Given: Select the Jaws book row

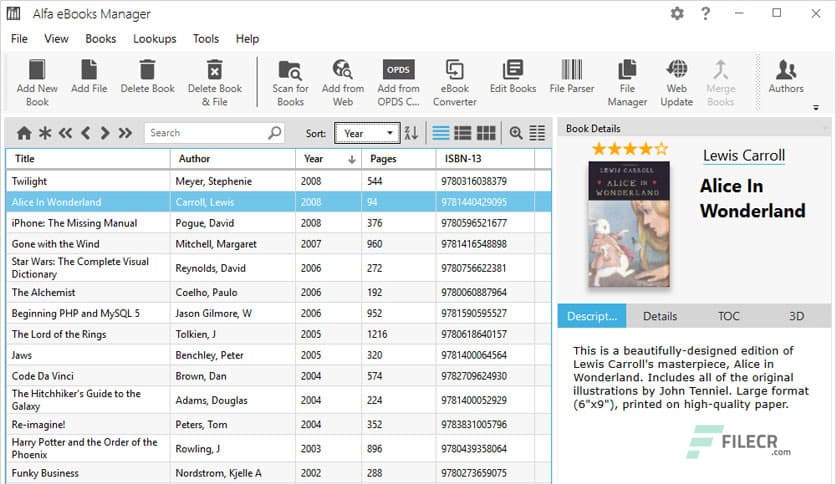Looking at the screenshot, I should pos(278,355).
